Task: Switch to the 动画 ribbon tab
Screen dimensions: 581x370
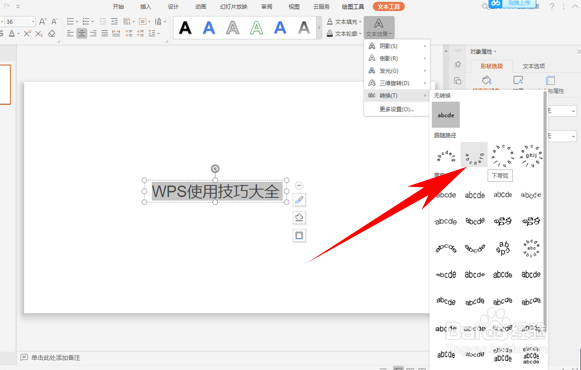Action: click(x=200, y=7)
